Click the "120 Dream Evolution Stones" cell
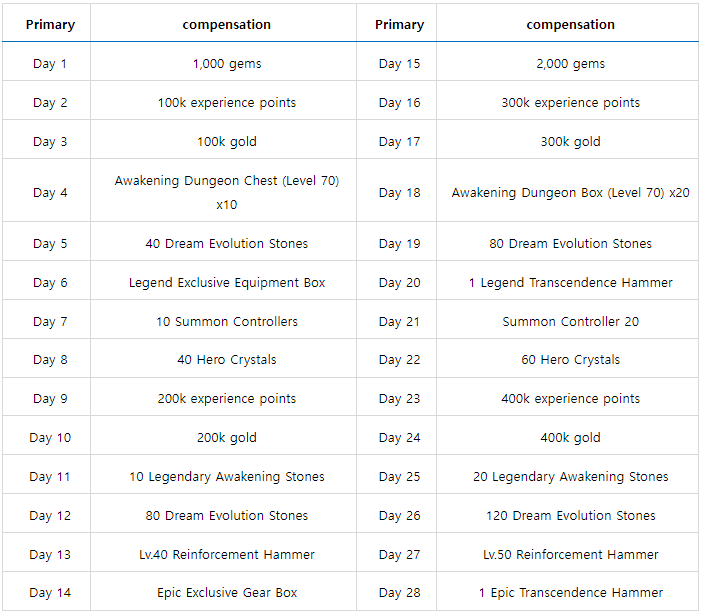703x616 pixels. (570, 516)
